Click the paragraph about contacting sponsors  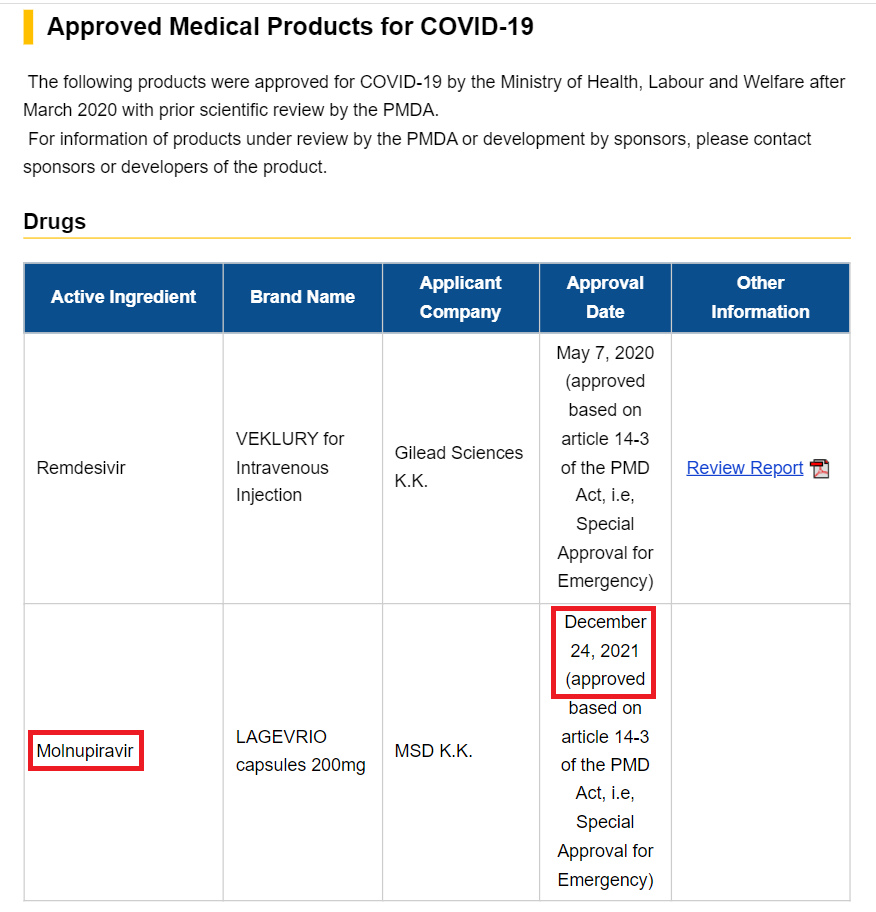pyautogui.click(x=420, y=153)
